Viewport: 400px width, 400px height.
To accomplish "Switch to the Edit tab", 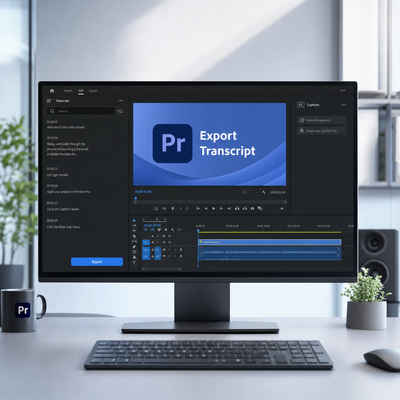I will (81, 91).
